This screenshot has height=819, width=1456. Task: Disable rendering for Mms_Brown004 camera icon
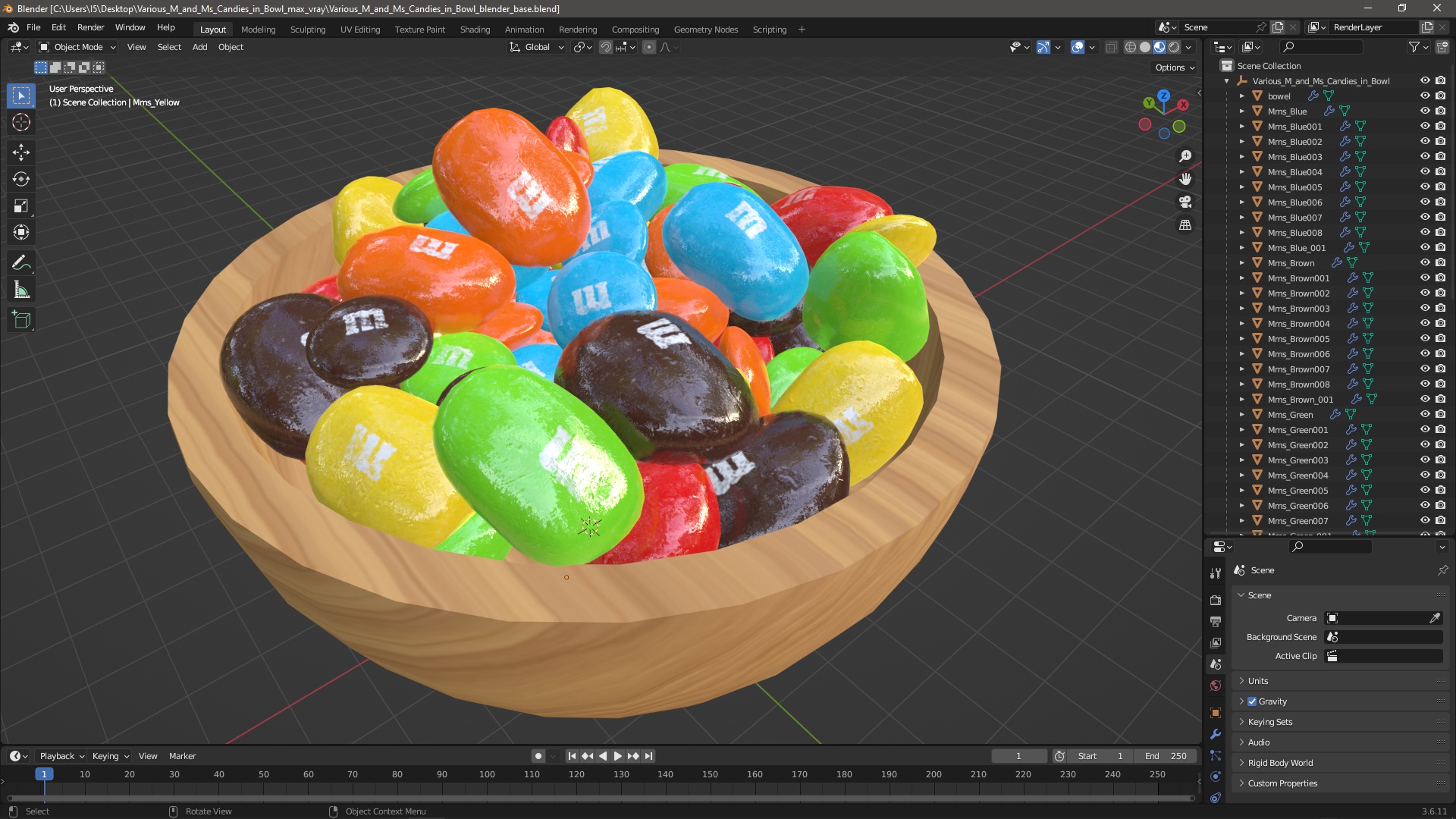pyautogui.click(x=1441, y=323)
